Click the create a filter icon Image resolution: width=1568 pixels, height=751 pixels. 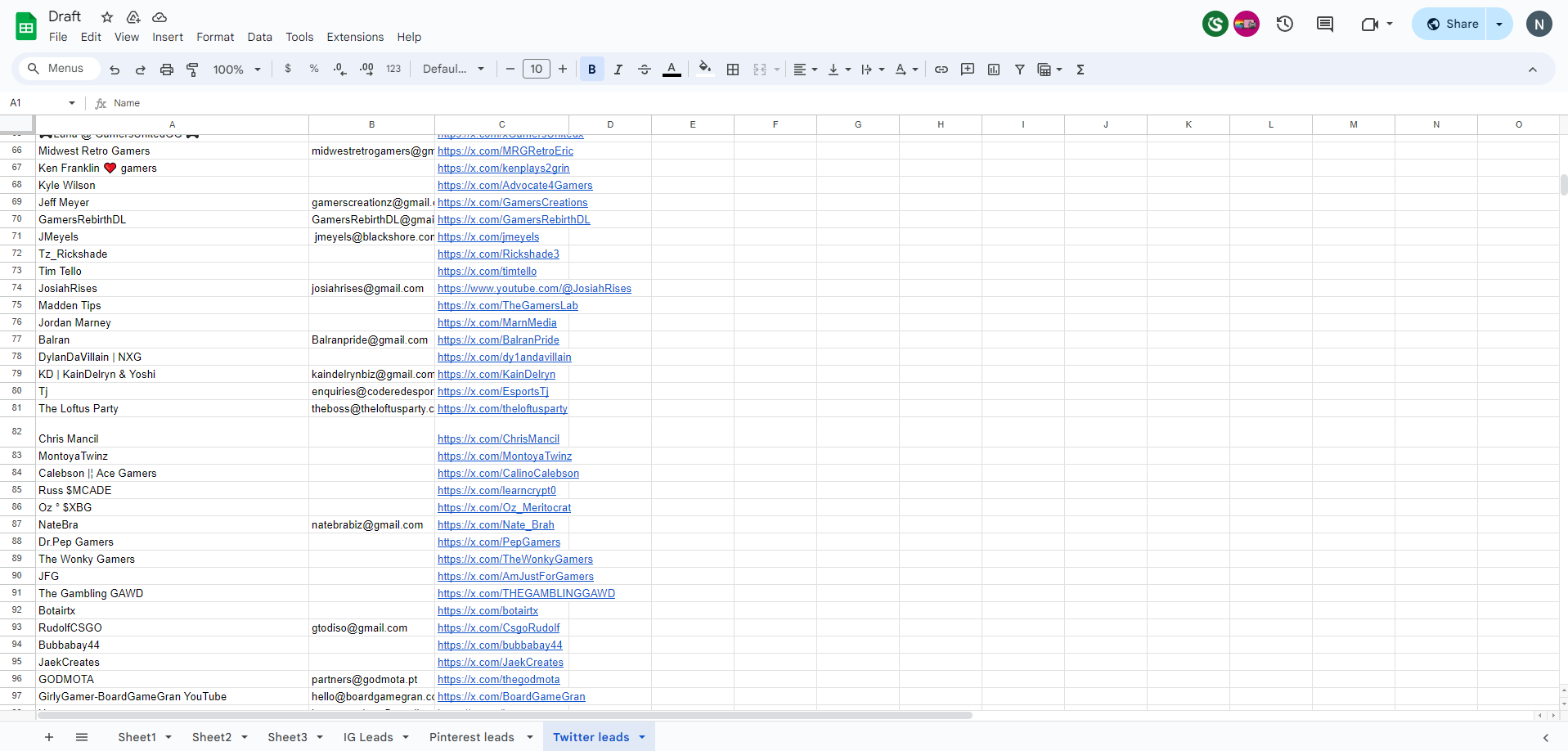[1020, 70]
